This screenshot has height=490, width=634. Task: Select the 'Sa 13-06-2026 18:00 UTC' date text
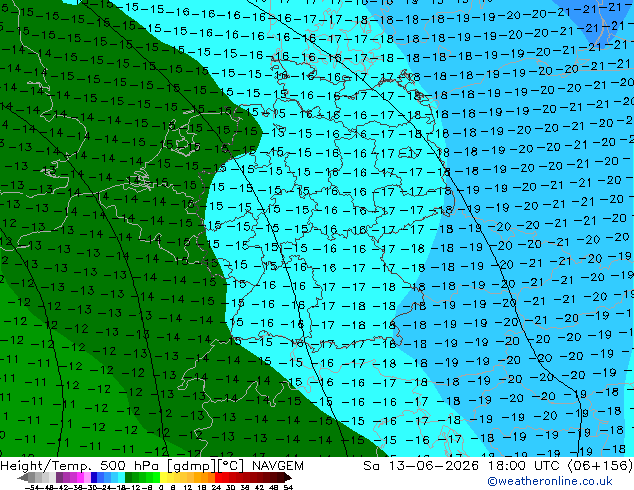click(463, 466)
